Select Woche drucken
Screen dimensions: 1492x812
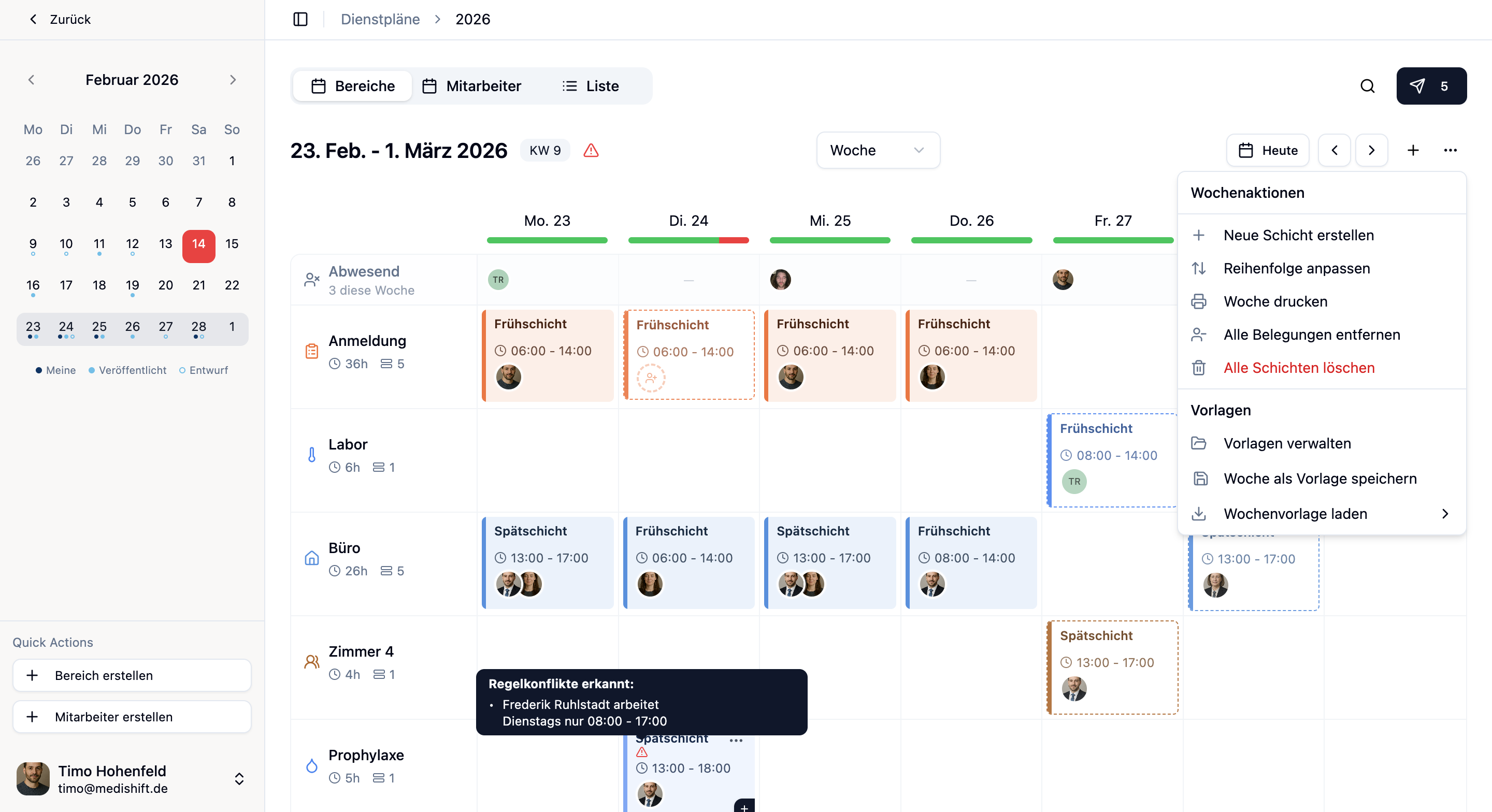(x=1322, y=301)
